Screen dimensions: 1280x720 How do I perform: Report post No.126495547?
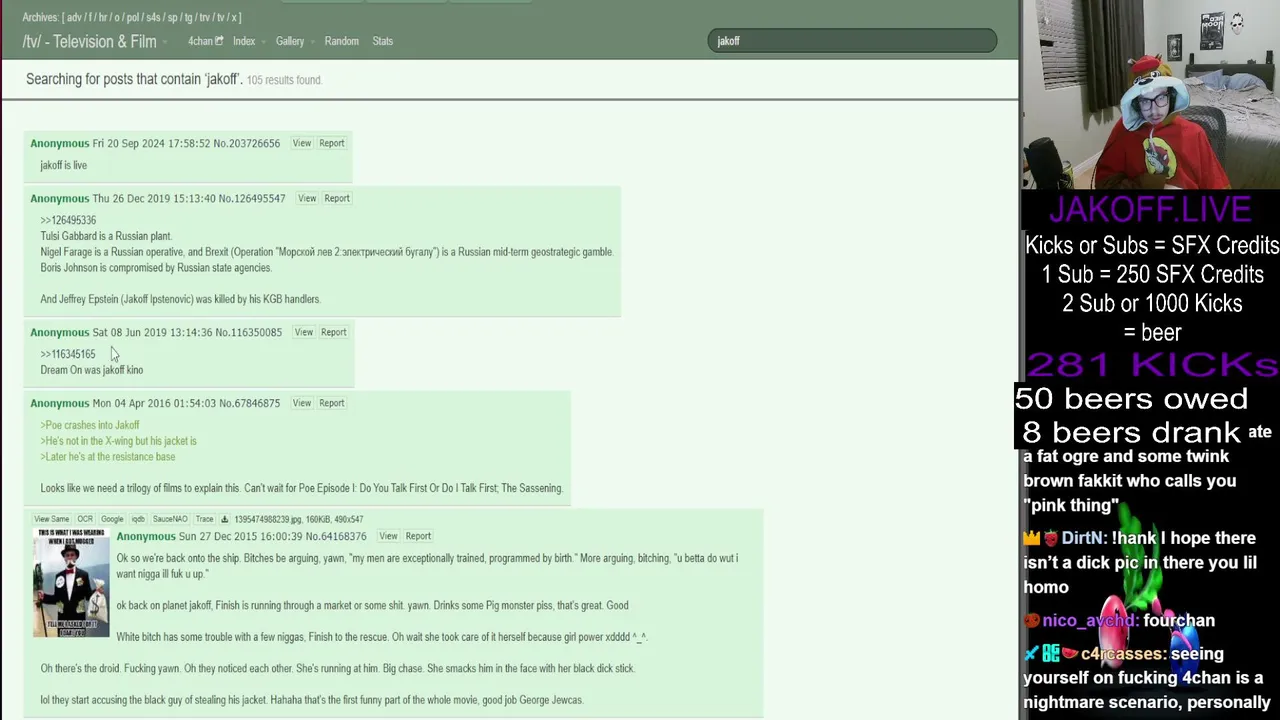(x=337, y=198)
